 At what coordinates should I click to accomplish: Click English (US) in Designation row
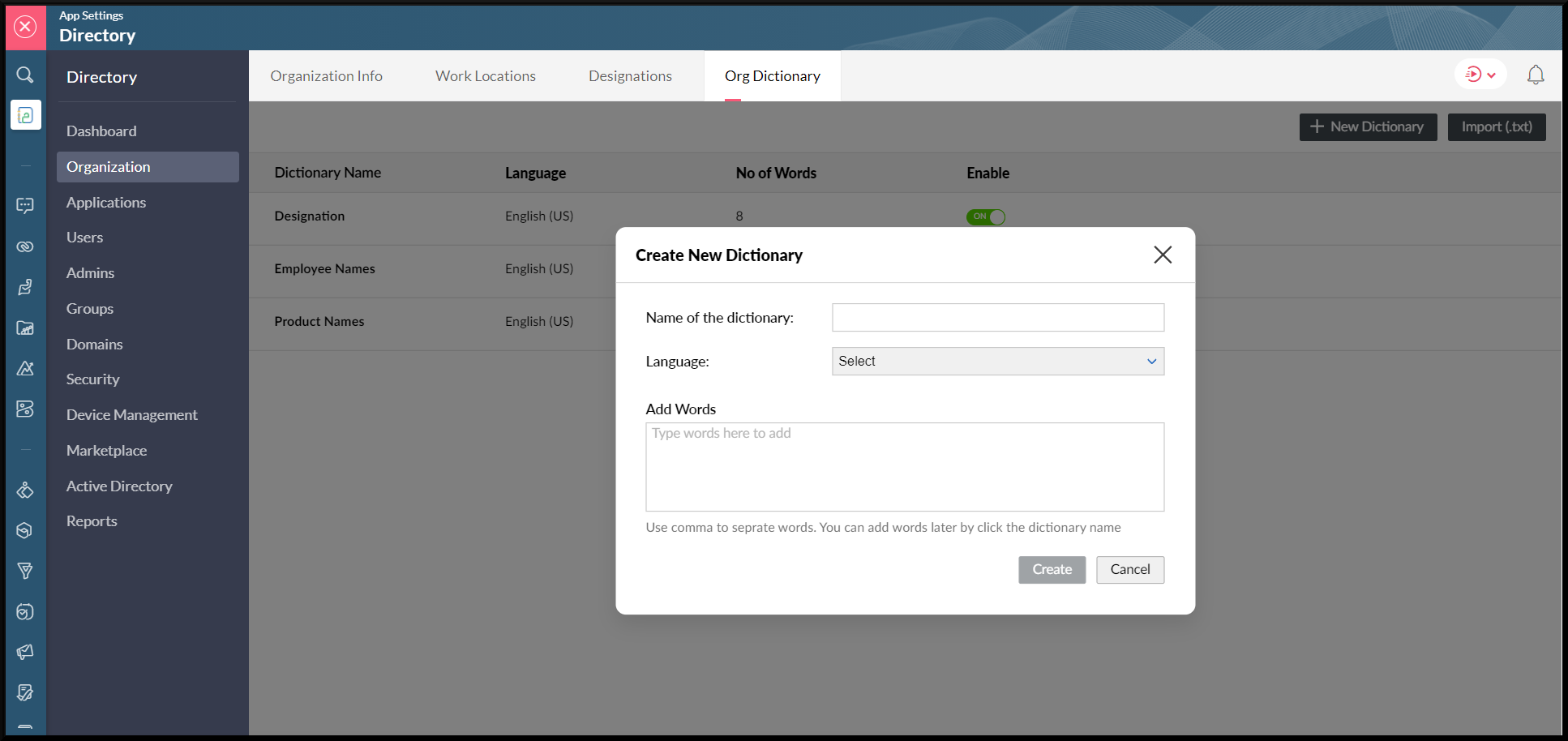pyautogui.click(x=539, y=216)
